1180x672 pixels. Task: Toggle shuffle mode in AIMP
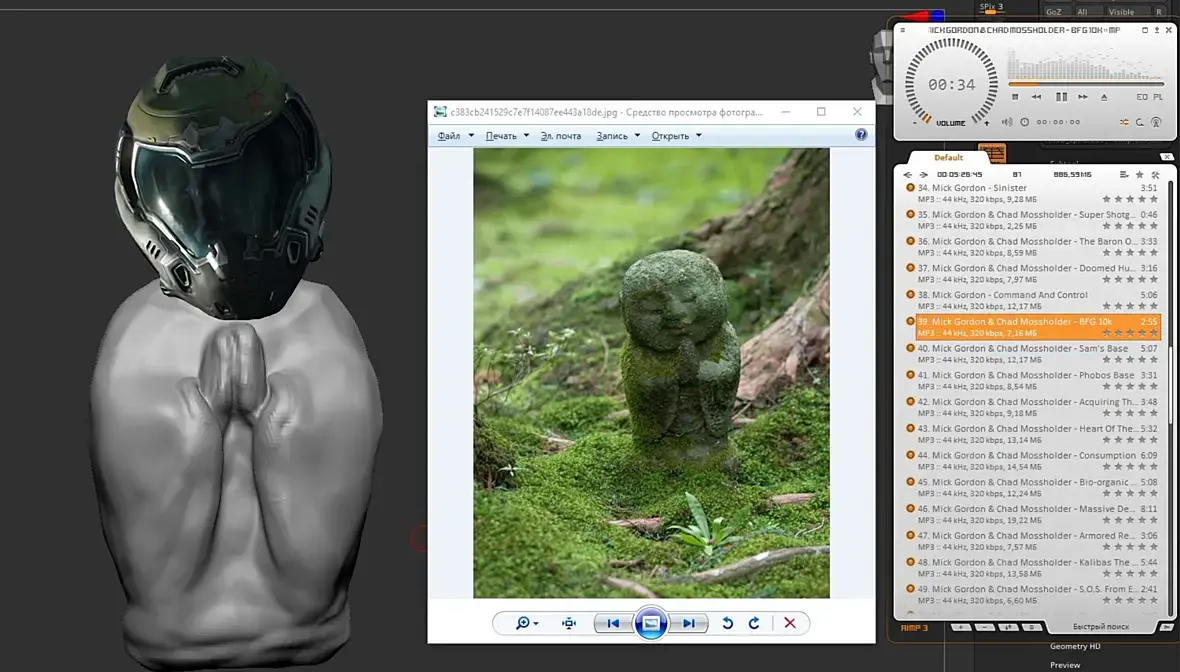pyautogui.click(x=1124, y=122)
